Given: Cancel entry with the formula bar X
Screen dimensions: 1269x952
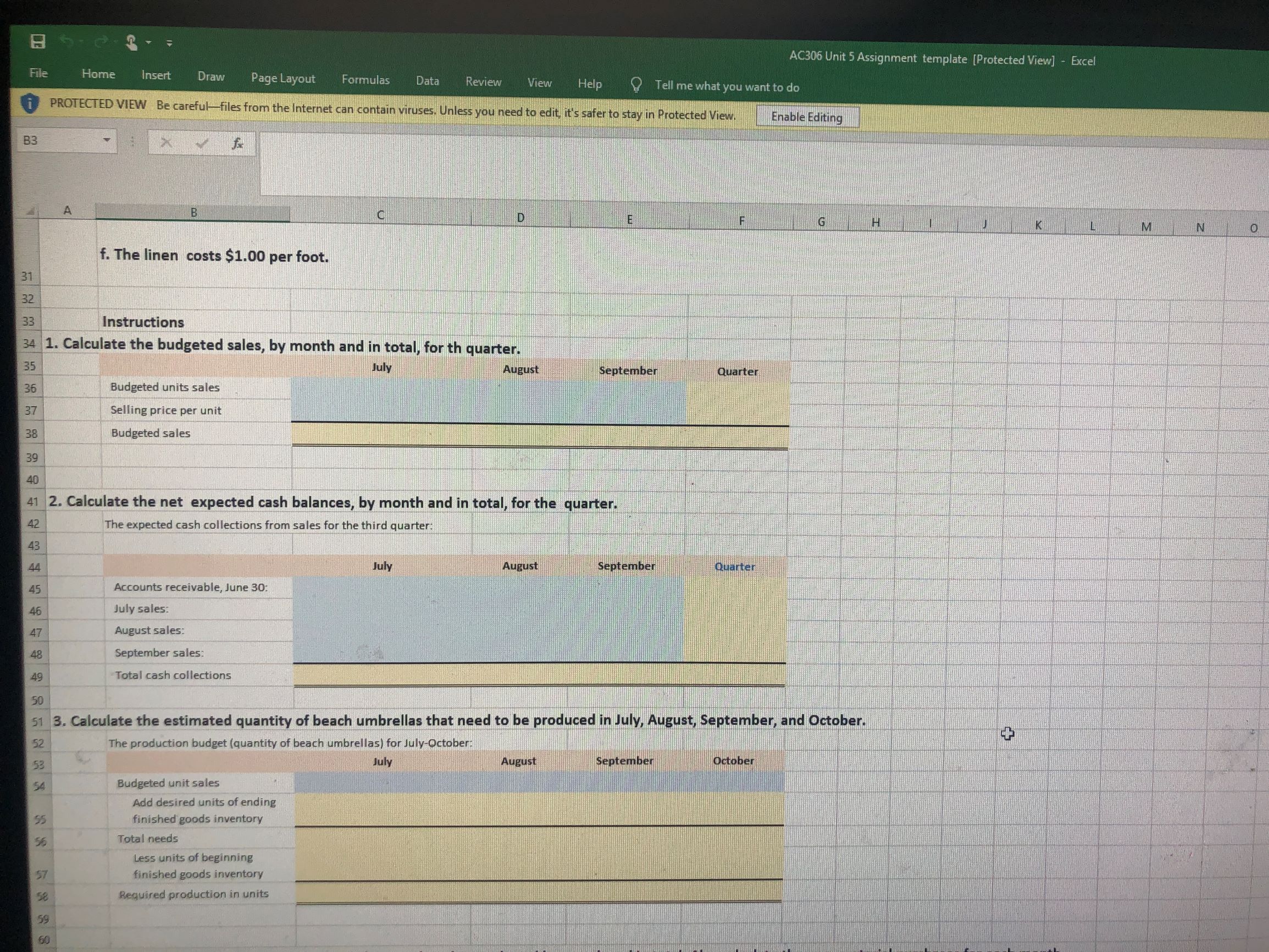Looking at the screenshot, I should pyautogui.click(x=167, y=143).
